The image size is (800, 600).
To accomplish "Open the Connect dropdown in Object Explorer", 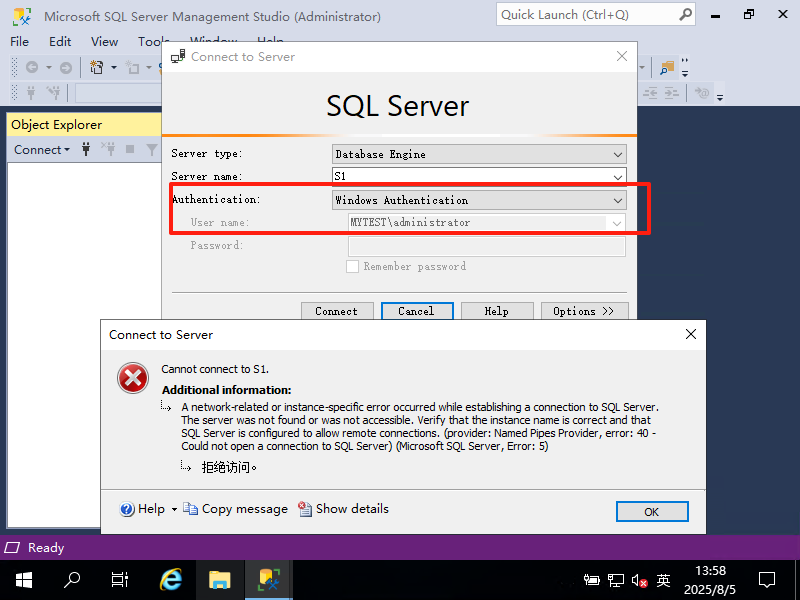I will coord(42,149).
